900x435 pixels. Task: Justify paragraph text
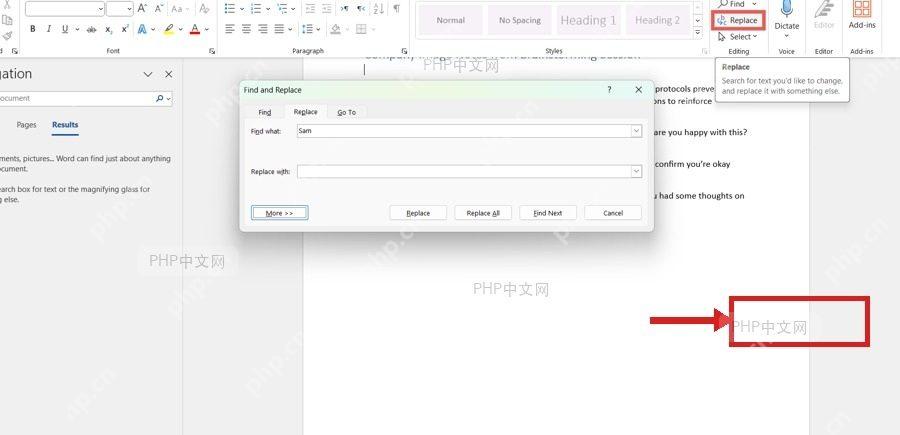(280, 29)
